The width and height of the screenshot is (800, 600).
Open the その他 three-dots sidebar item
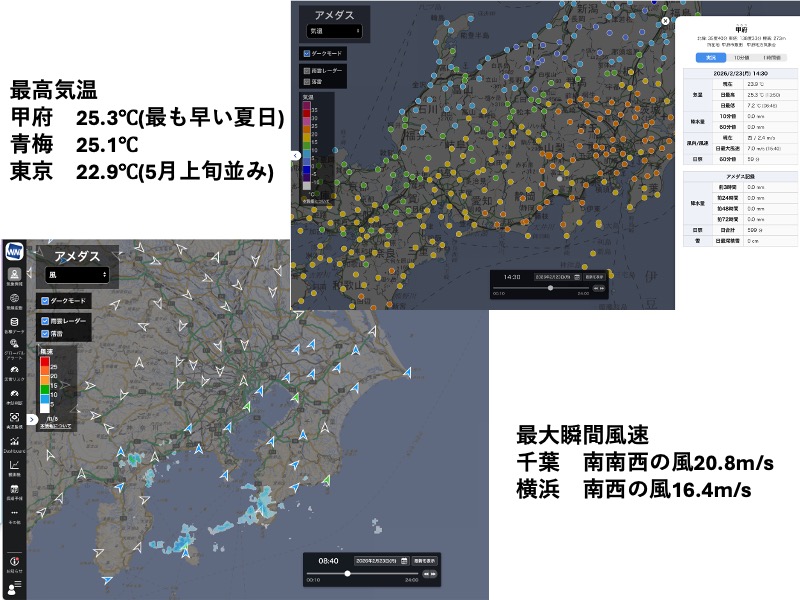tap(15, 516)
